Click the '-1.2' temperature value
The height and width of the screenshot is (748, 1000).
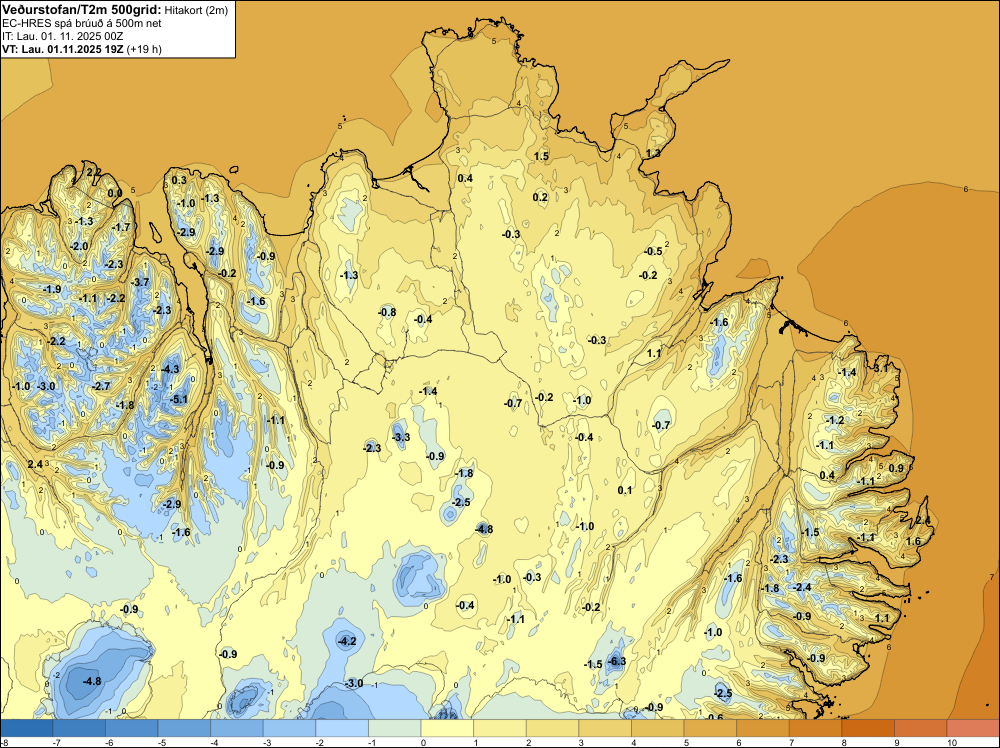pyautogui.click(x=835, y=420)
